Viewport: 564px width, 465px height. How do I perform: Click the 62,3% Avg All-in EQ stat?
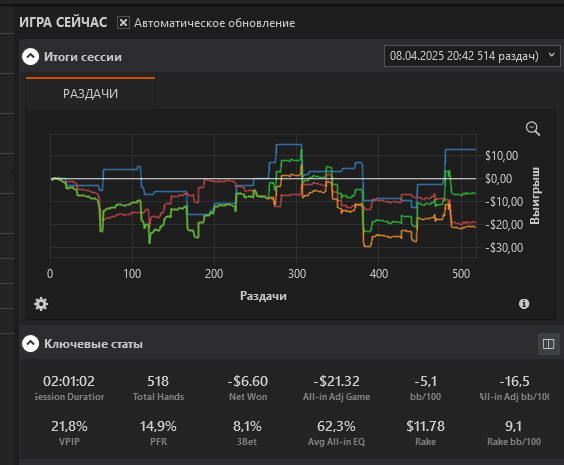[336, 433]
